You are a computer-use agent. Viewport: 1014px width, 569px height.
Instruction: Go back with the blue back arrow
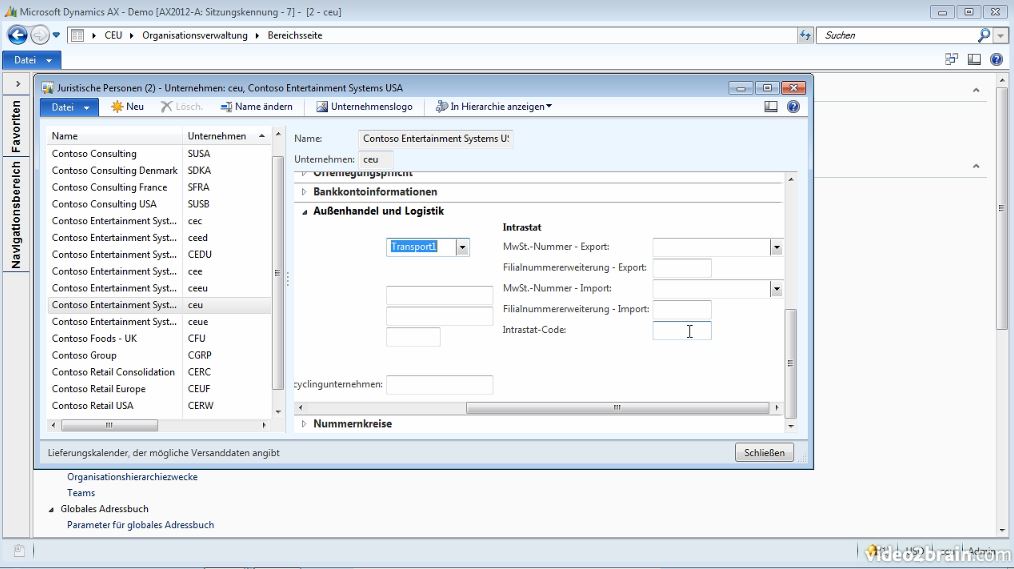coord(17,35)
